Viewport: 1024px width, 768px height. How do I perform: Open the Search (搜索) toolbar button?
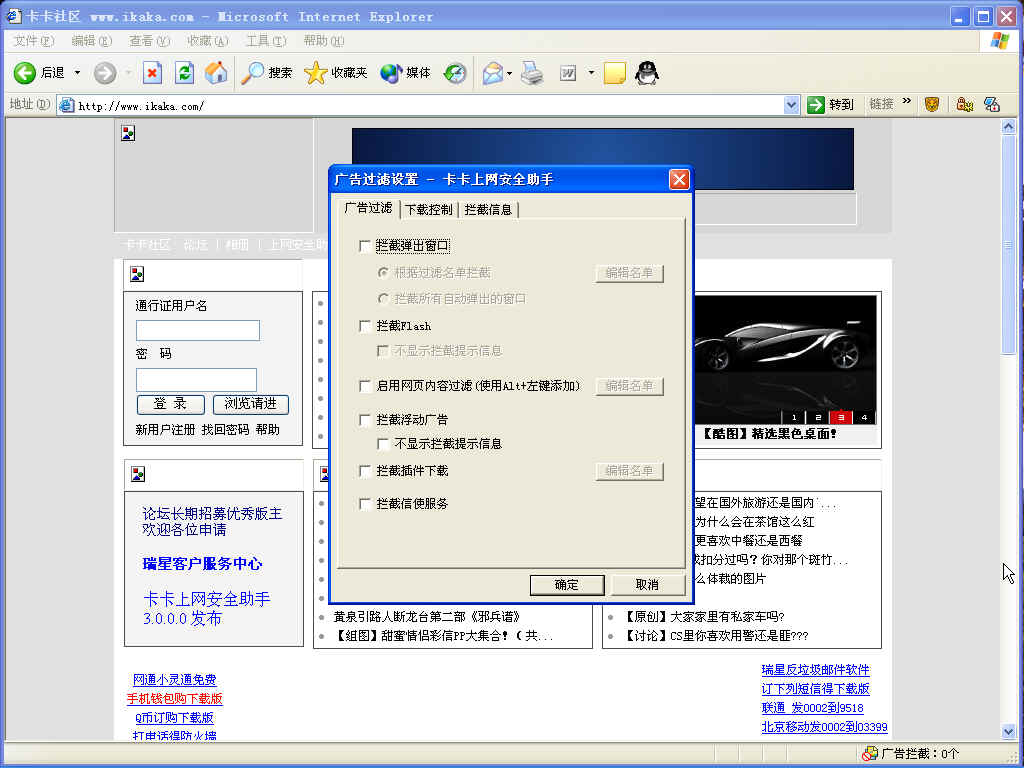coord(266,72)
